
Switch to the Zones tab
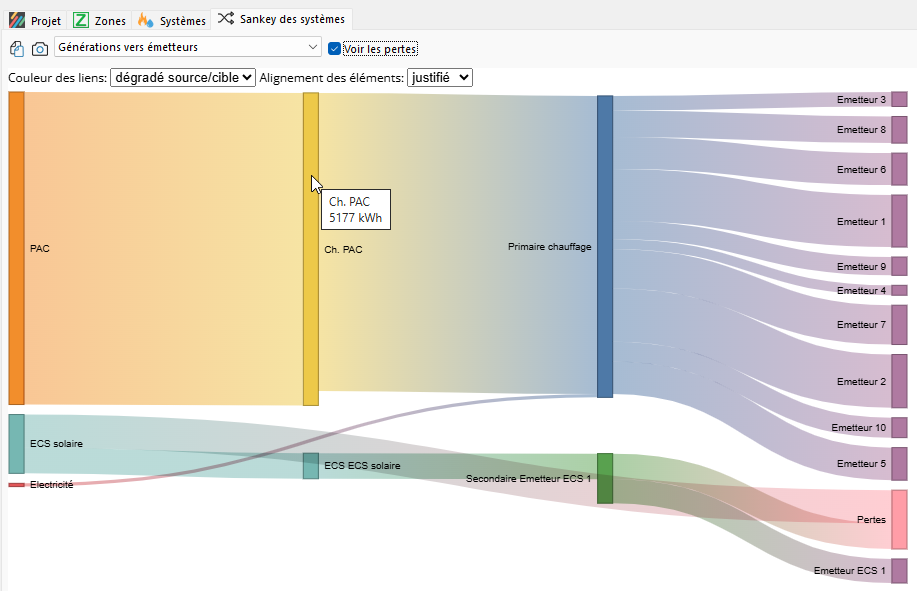100,20
